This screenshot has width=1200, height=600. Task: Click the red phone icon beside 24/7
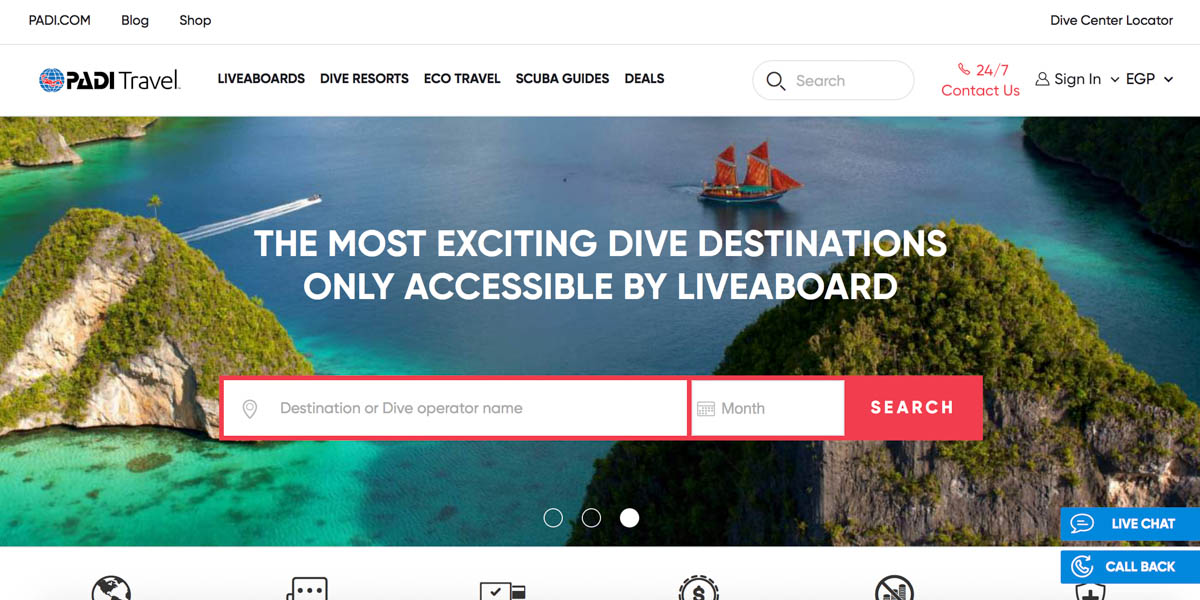963,70
